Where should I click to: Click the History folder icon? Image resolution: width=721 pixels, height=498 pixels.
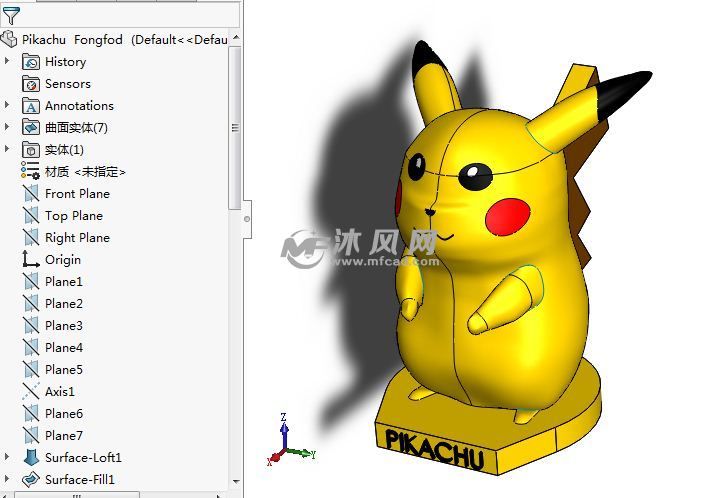(31, 62)
